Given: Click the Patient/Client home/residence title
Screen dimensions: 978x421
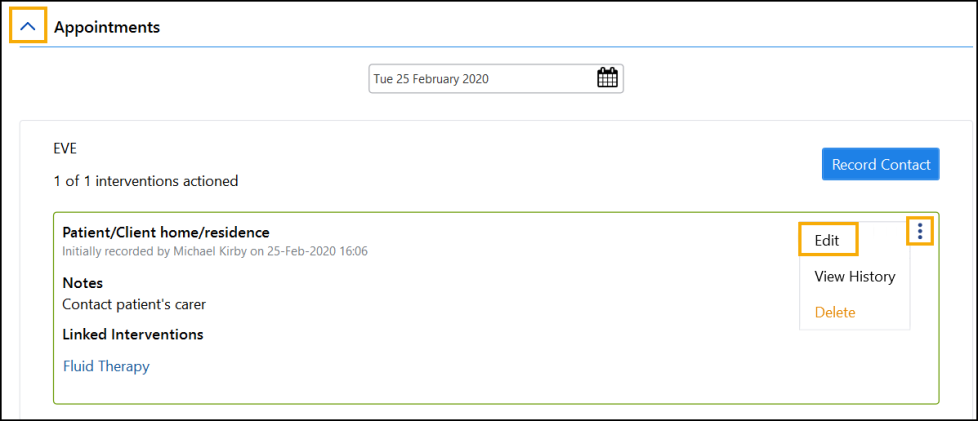Looking at the screenshot, I should pos(166,232).
